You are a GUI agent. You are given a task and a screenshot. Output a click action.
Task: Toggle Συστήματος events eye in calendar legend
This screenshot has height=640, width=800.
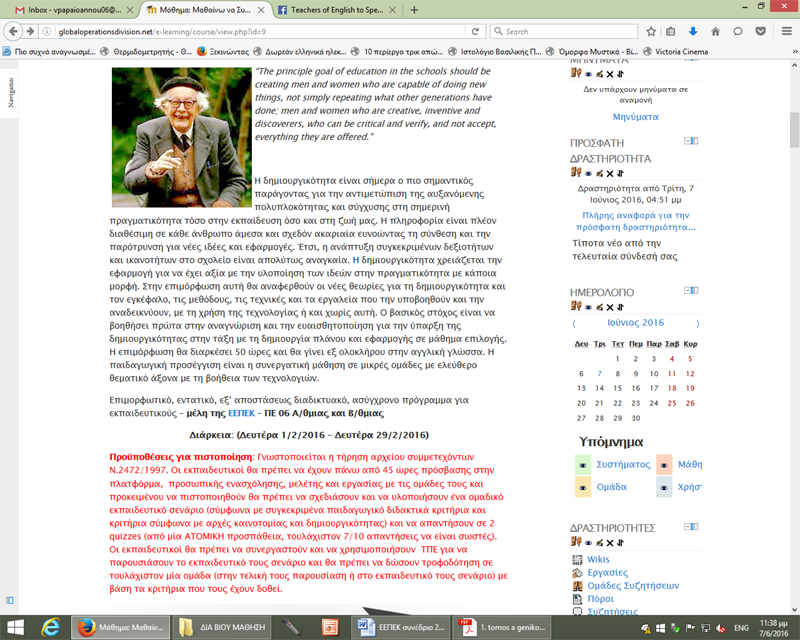(583, 465)
